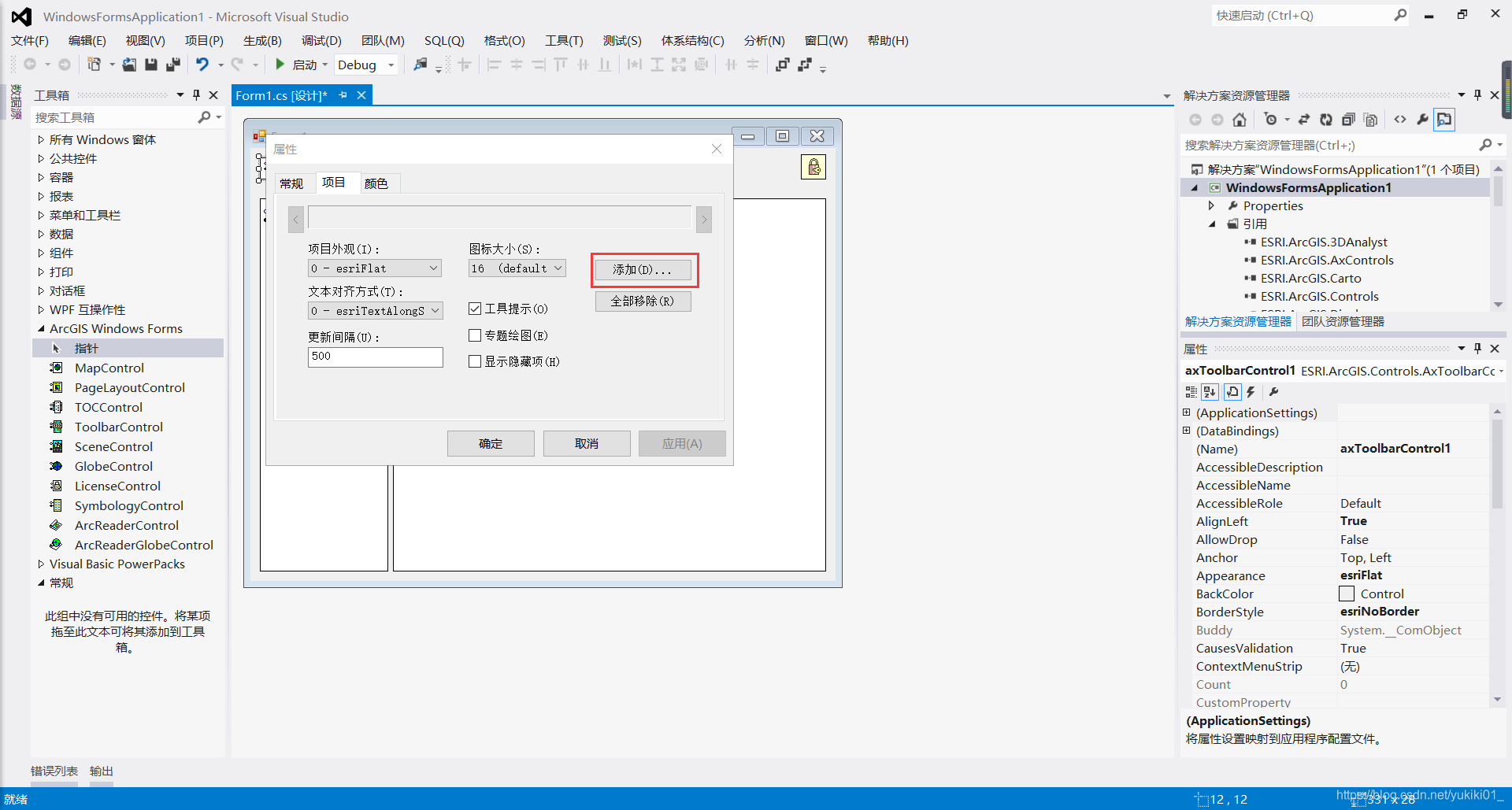Click the Preview Selected Items icon
The width and height of the screenshot is (1512, 810).
coord(1444,120)
